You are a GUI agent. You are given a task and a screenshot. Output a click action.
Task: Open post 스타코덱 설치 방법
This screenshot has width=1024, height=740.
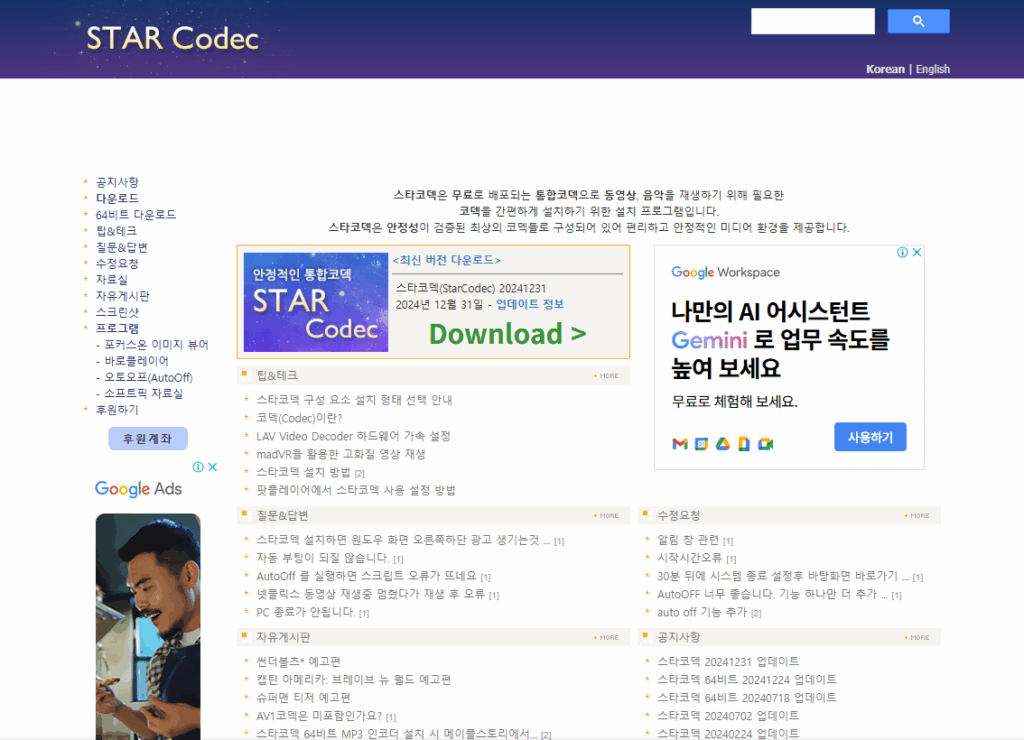pos(303,472)
